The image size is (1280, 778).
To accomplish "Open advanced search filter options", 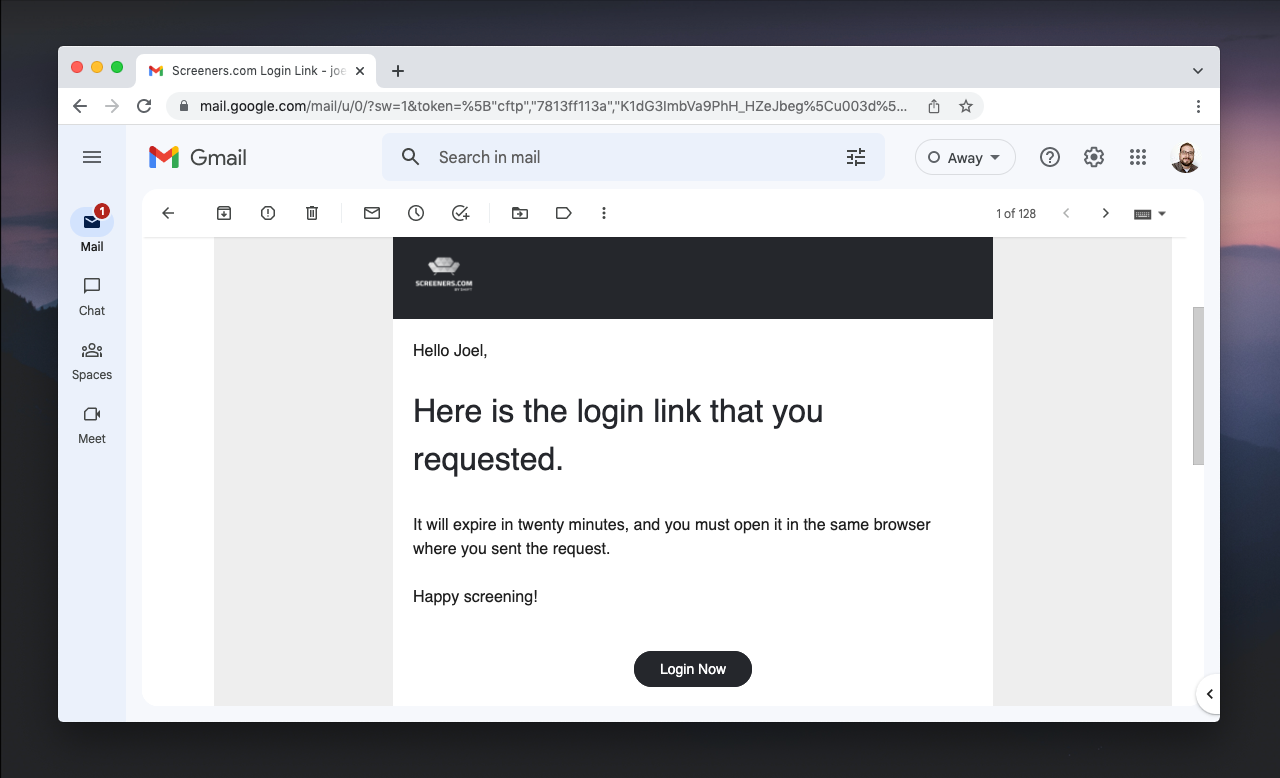I will [x=855, y=157].
